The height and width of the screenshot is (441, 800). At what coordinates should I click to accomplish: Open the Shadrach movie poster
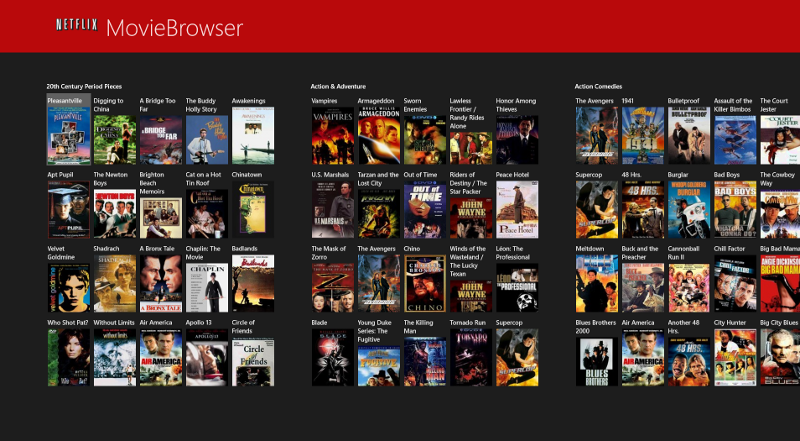[115, 283]
